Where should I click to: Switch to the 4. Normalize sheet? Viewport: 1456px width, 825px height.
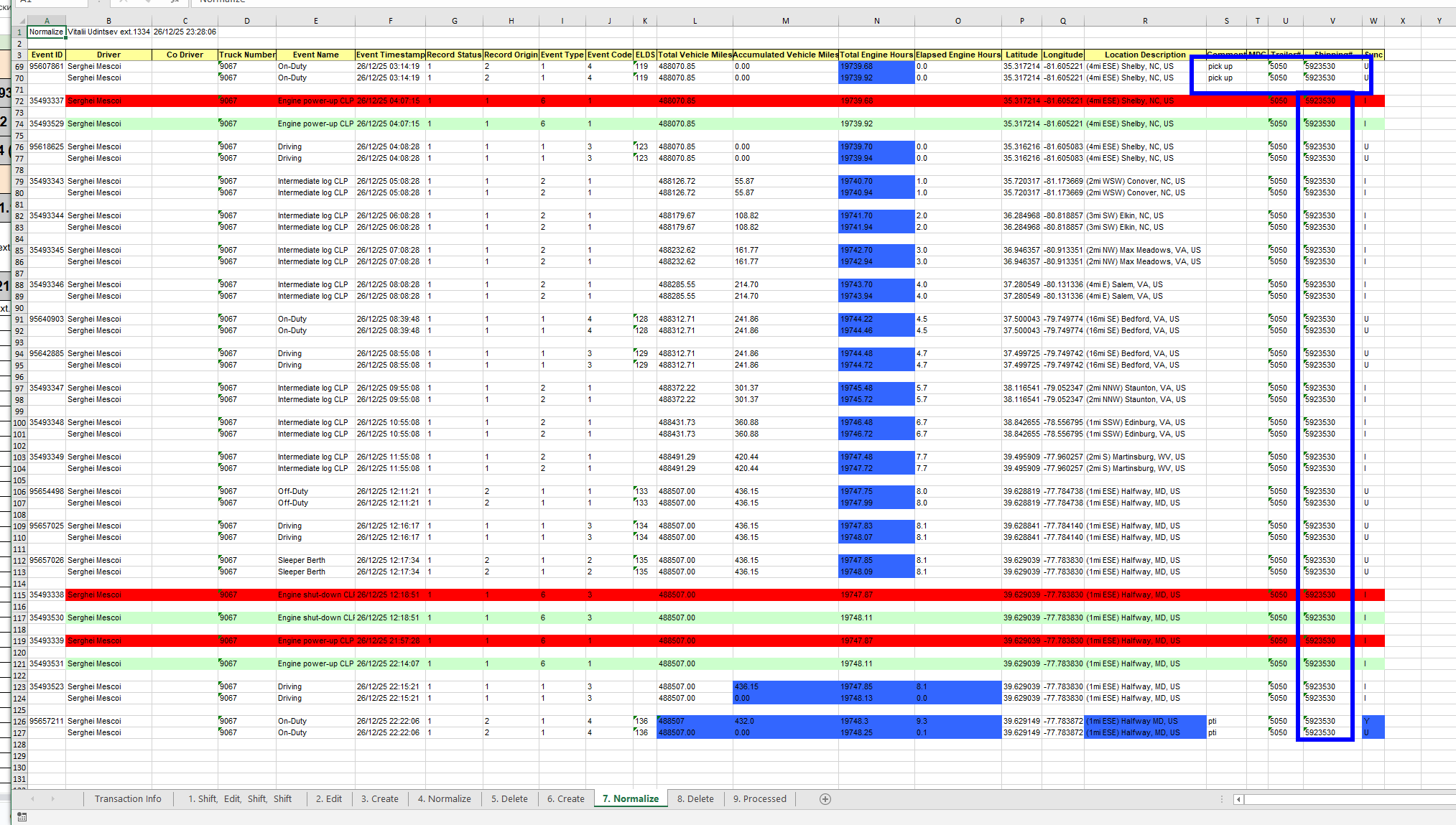coord(444,799)
